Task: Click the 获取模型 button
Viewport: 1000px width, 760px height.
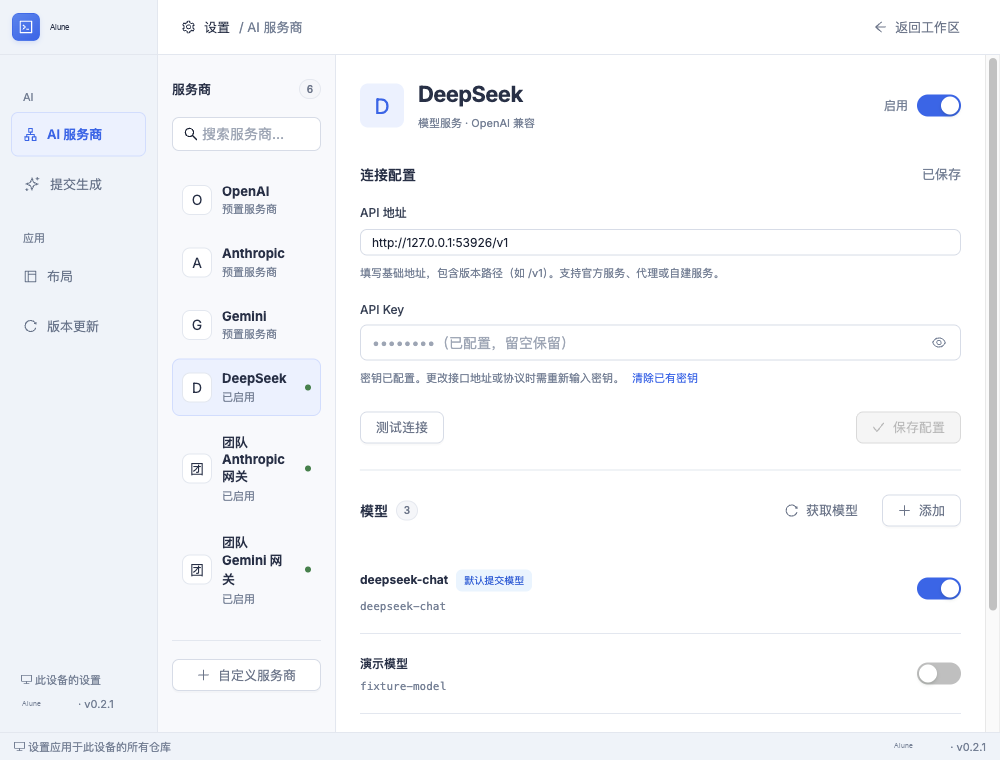Action: click(x=821, y=511)
